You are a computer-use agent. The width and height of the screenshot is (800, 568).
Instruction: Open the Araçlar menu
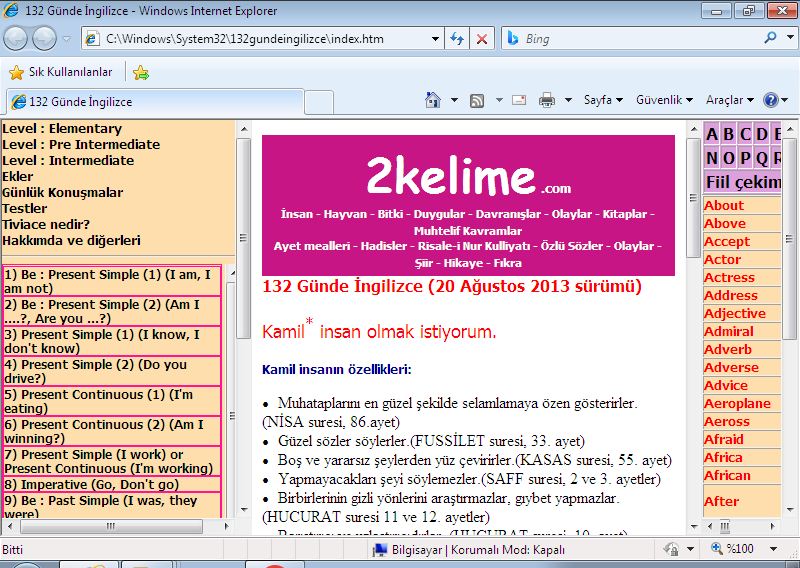(x=730, y=100)
